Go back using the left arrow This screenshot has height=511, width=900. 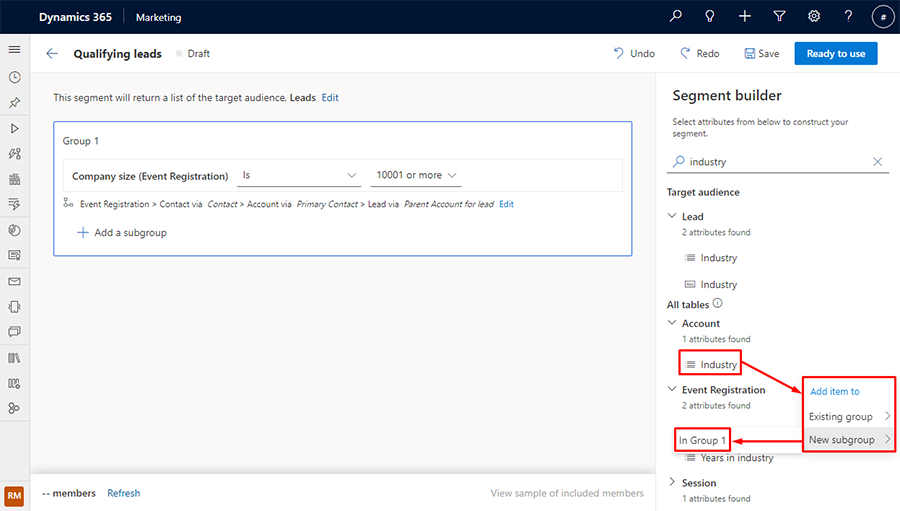click(52, 54)
